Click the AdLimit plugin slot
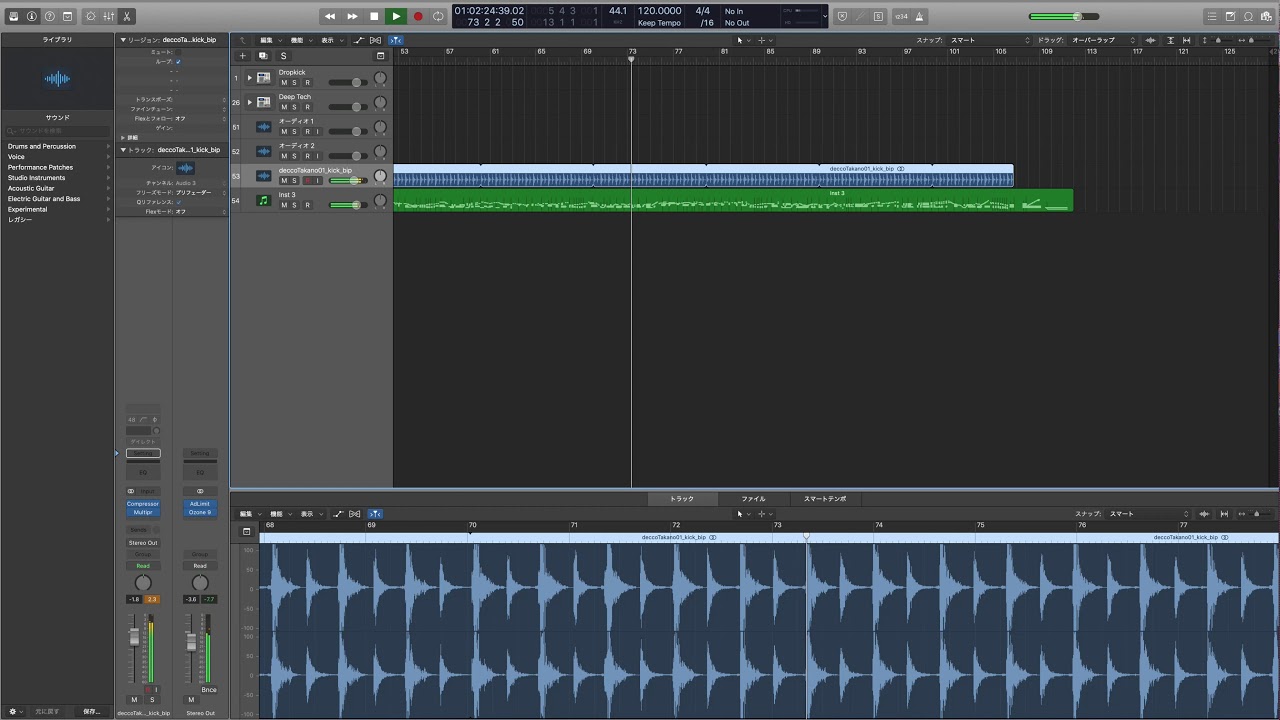Viewport: 1280px width, 720px height. (200, 504)
